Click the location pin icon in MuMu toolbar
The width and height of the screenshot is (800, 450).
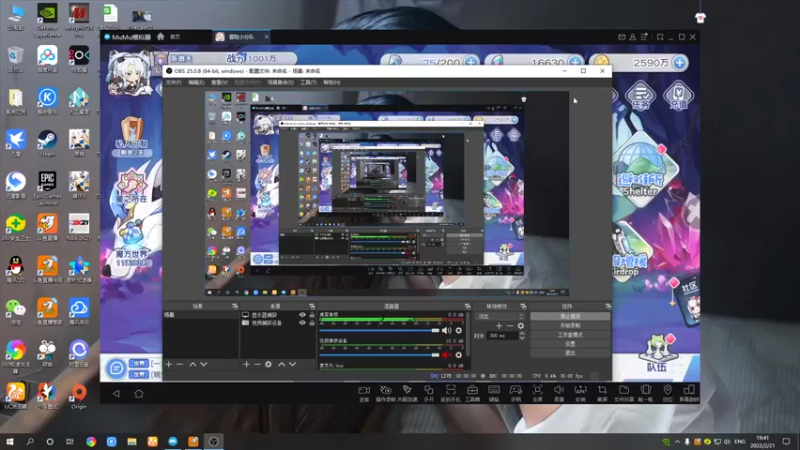pos(667,390)
